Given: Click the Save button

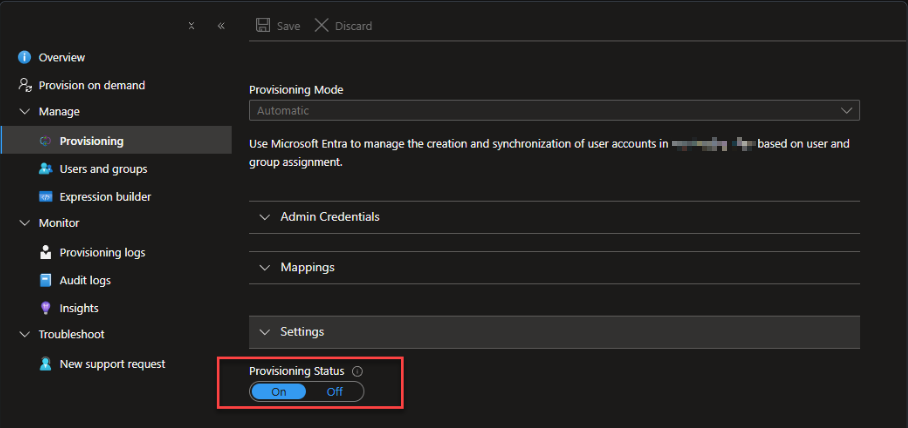Looking at the screenshot, I should pyautogui.click(x=278, y=26).
